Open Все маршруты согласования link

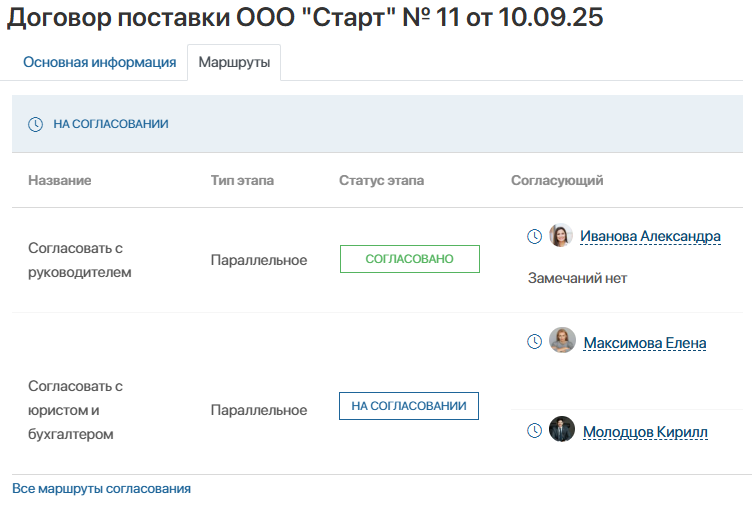tap(101, 488)
